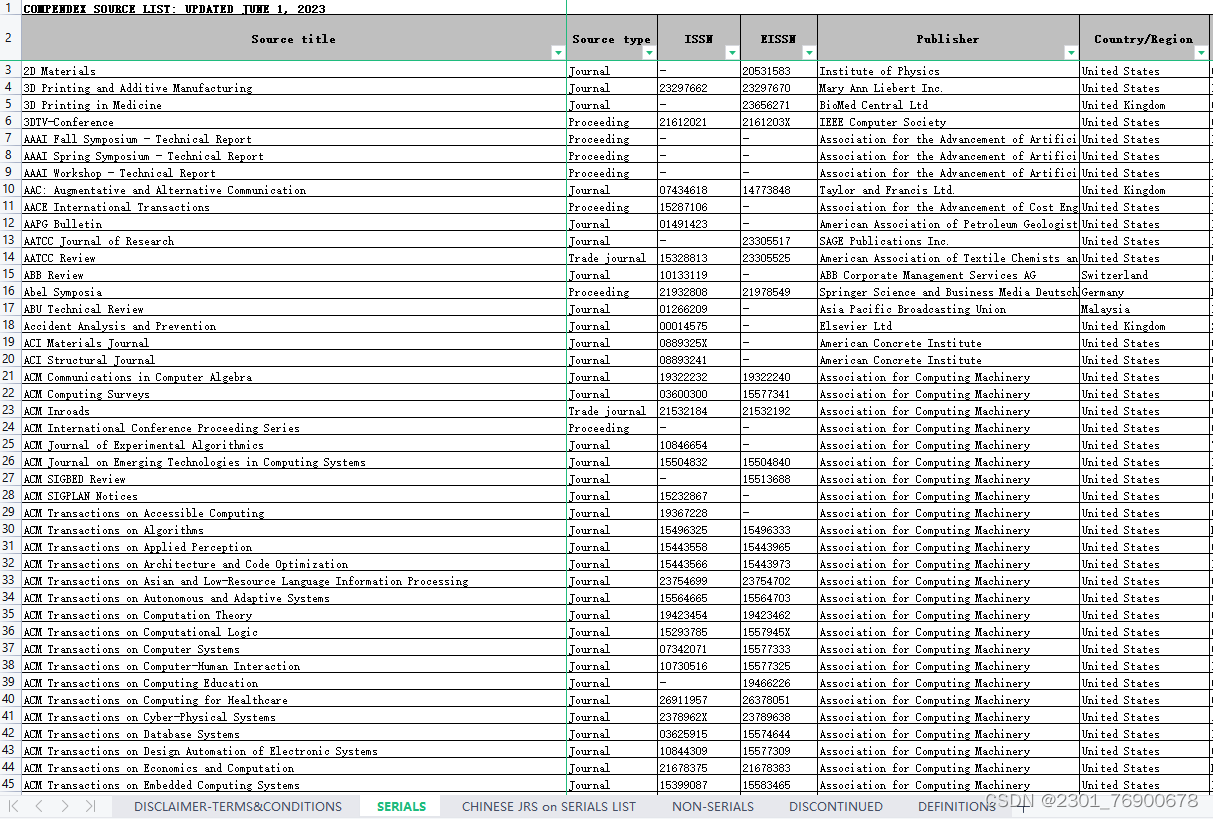Go to last sheet navigation arrow
This screenshot has width=1213, height=819.
[x=90, y=806]
